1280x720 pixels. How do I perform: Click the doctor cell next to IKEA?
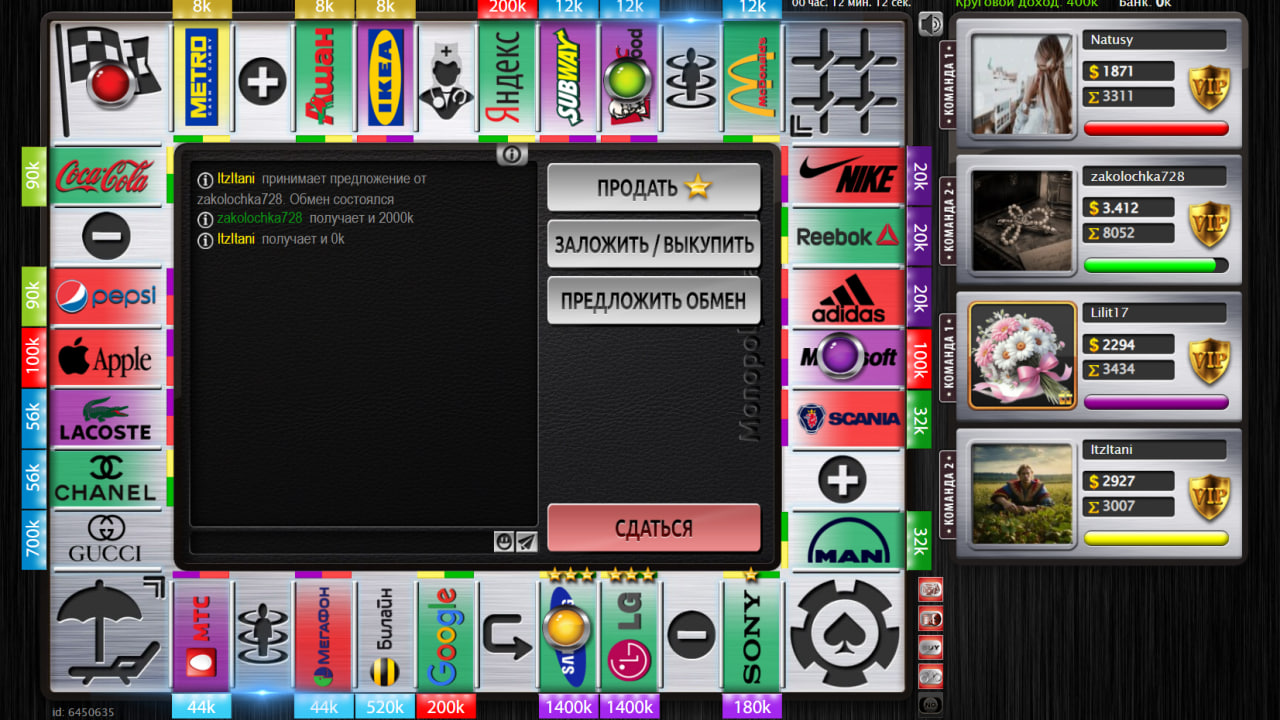(x=446, y=79)
